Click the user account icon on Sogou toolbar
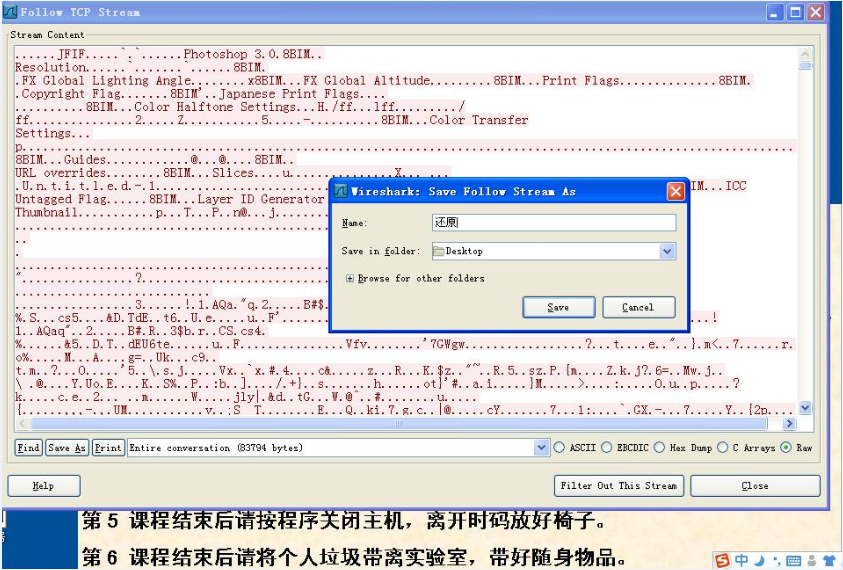The height and width of the screenshot is (570, 843). [811, 561]
